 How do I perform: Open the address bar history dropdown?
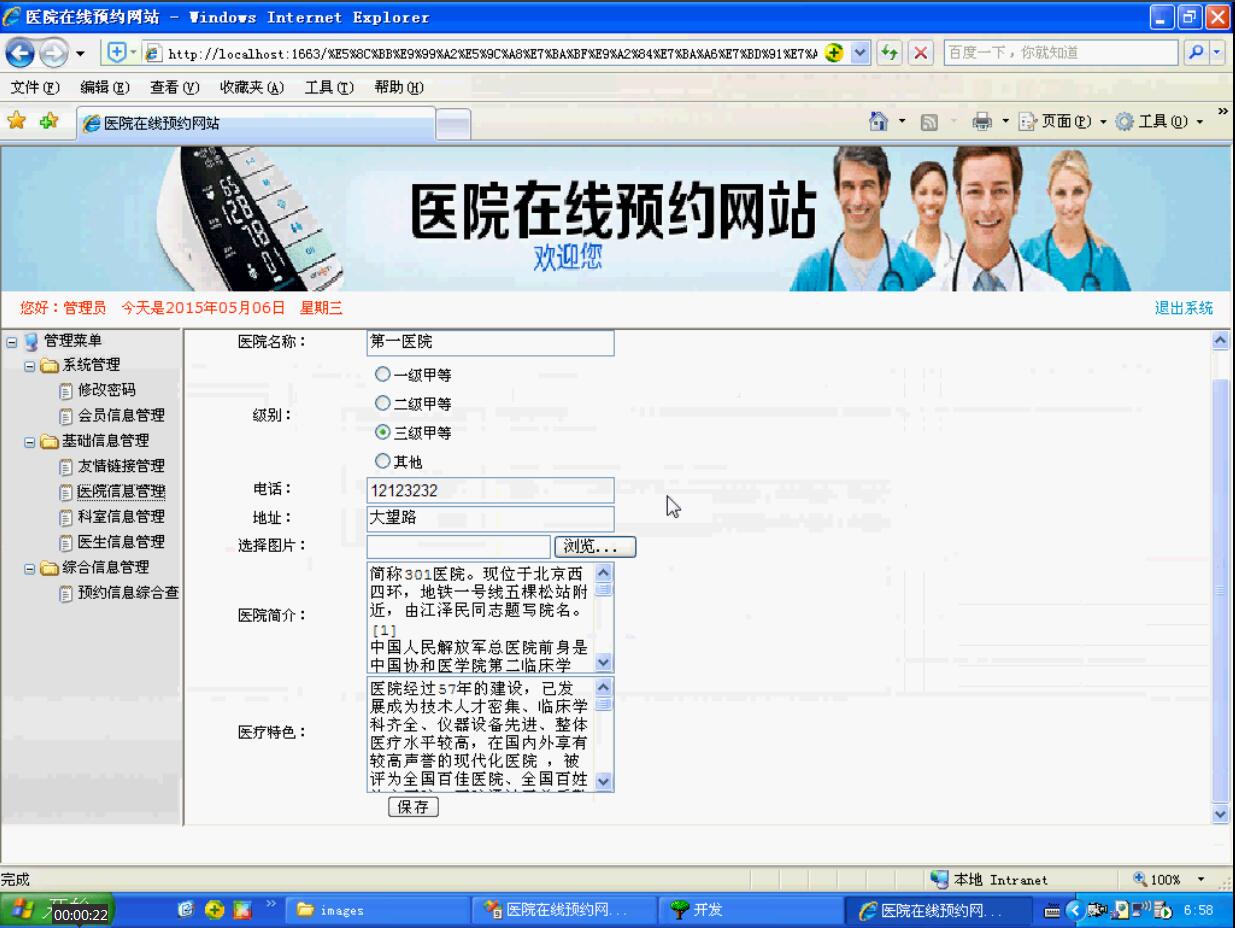point(862,53)
